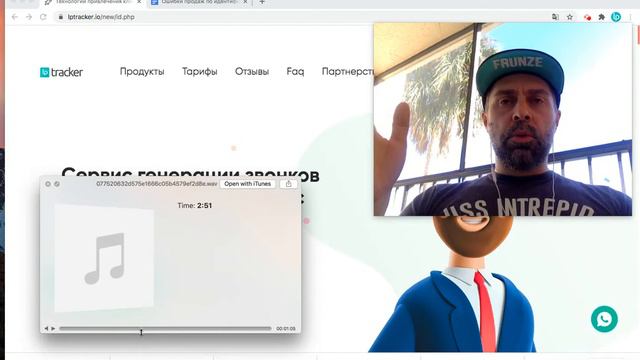
Task: Click the browser back arrow
Action: [x=15, y=17]
